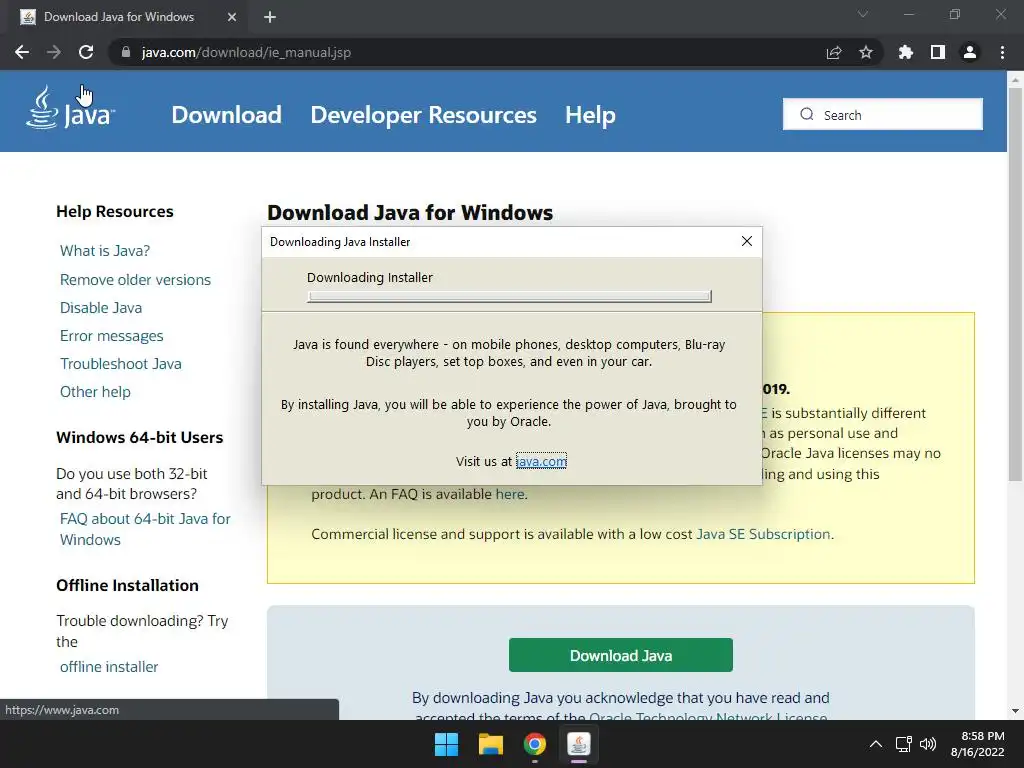Click the Downloading Installer progress bar
This screenshot has height=768, width=1024.
tap(509, 296)
